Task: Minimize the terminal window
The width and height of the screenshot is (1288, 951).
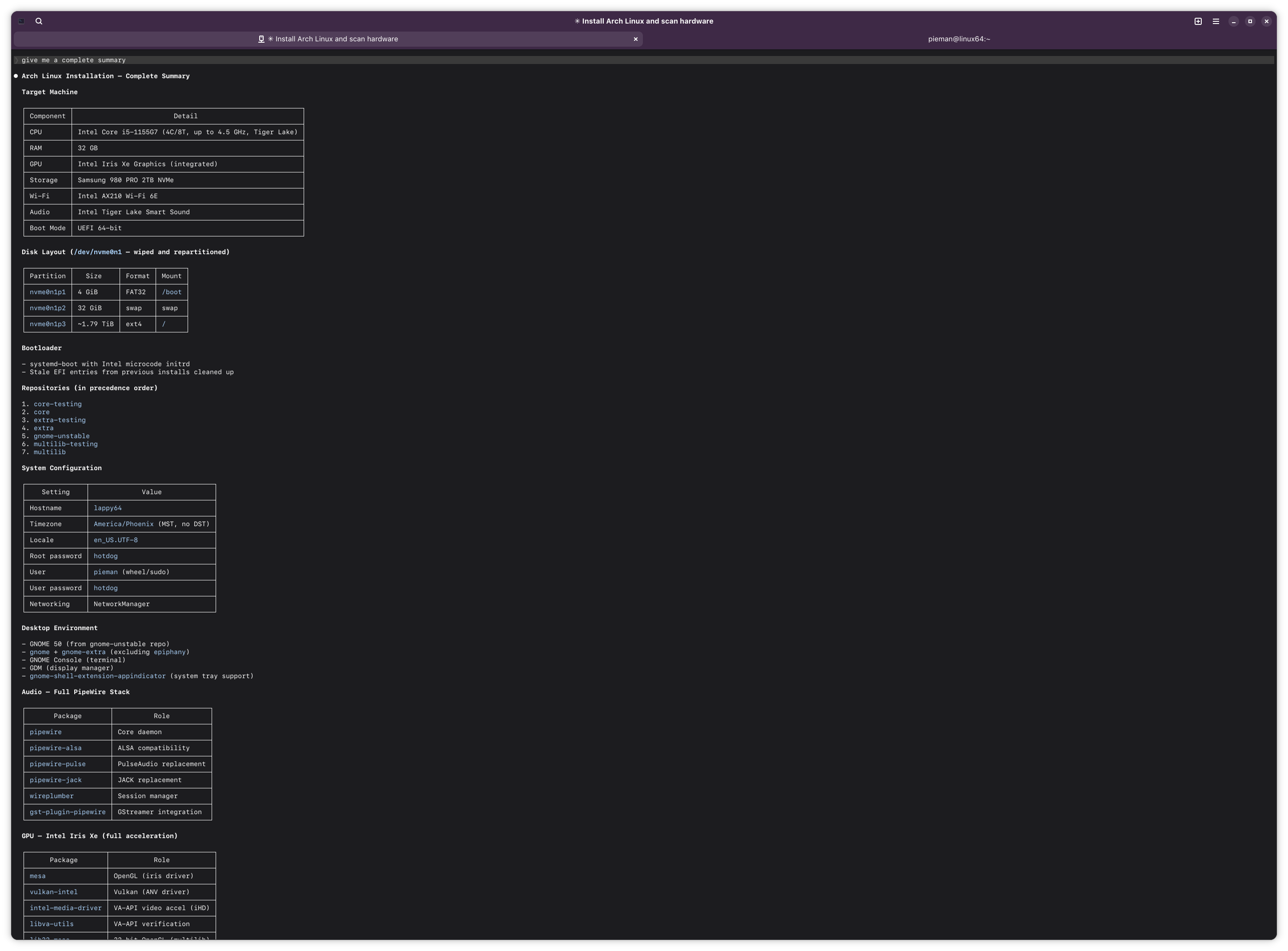Action: (x=1233, y=21)
